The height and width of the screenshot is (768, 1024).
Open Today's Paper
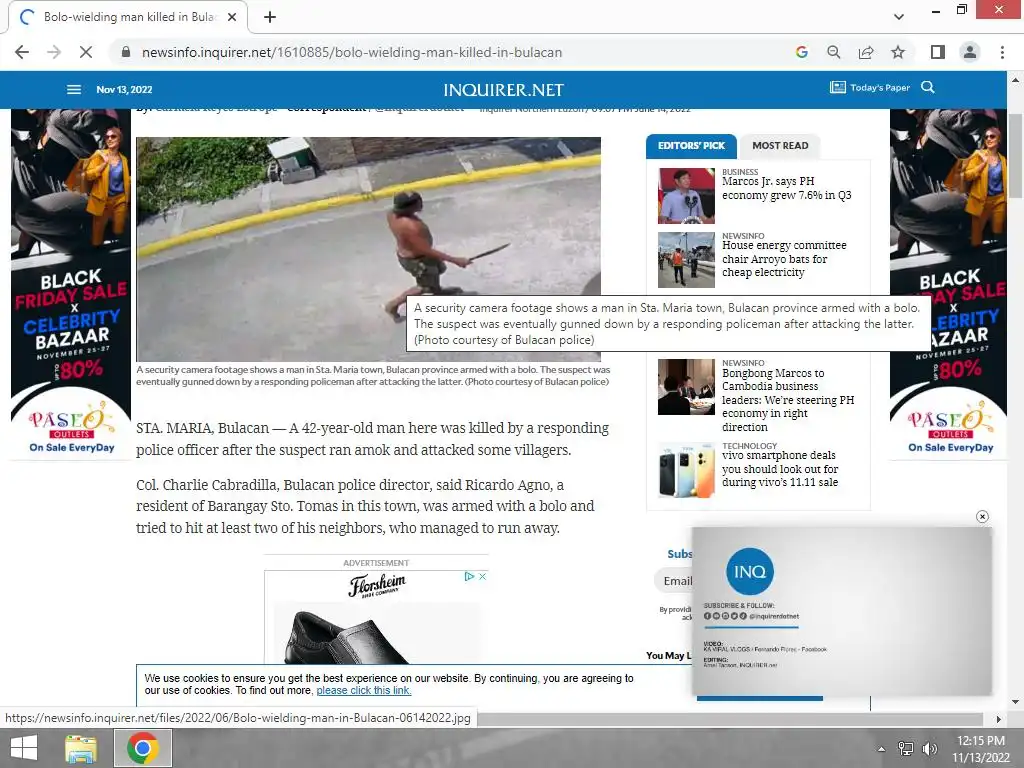tap(869, 88)
